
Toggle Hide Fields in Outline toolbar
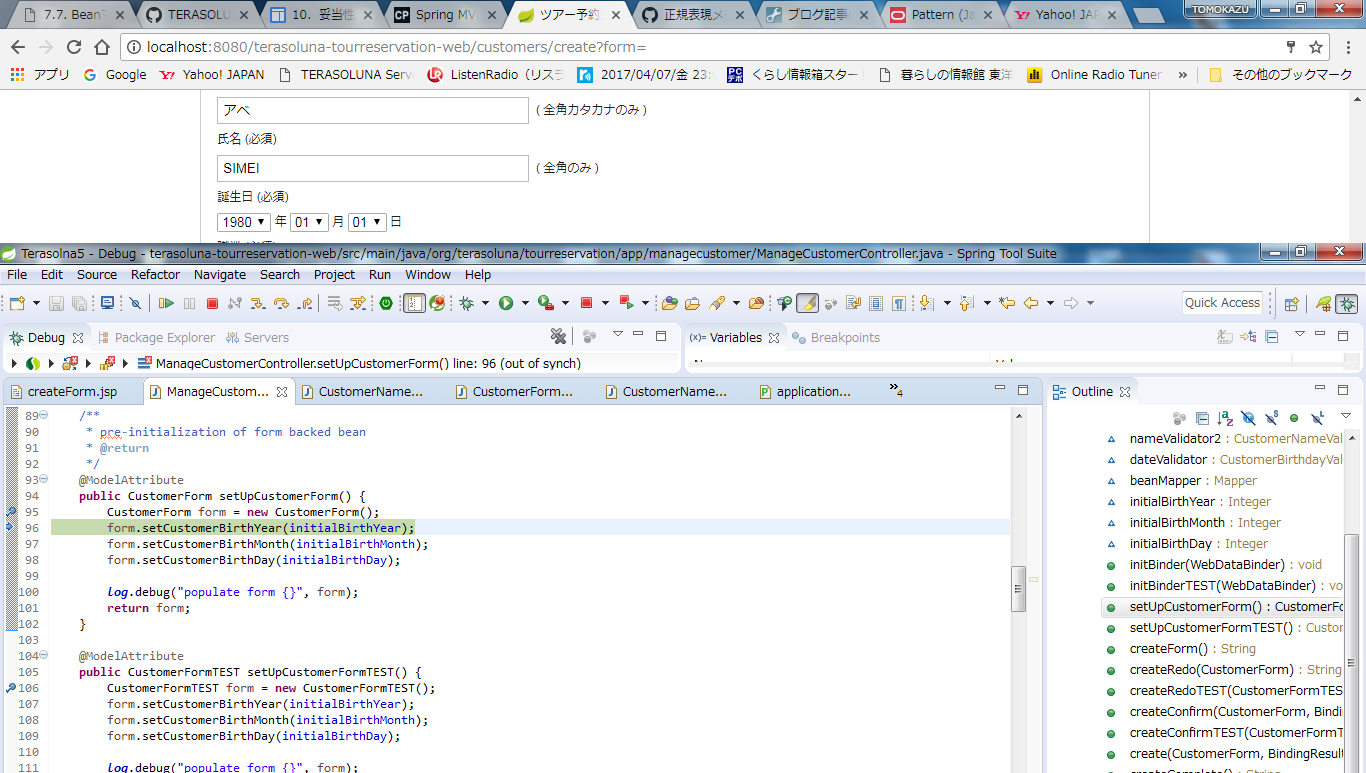(x=1248, y=418)
